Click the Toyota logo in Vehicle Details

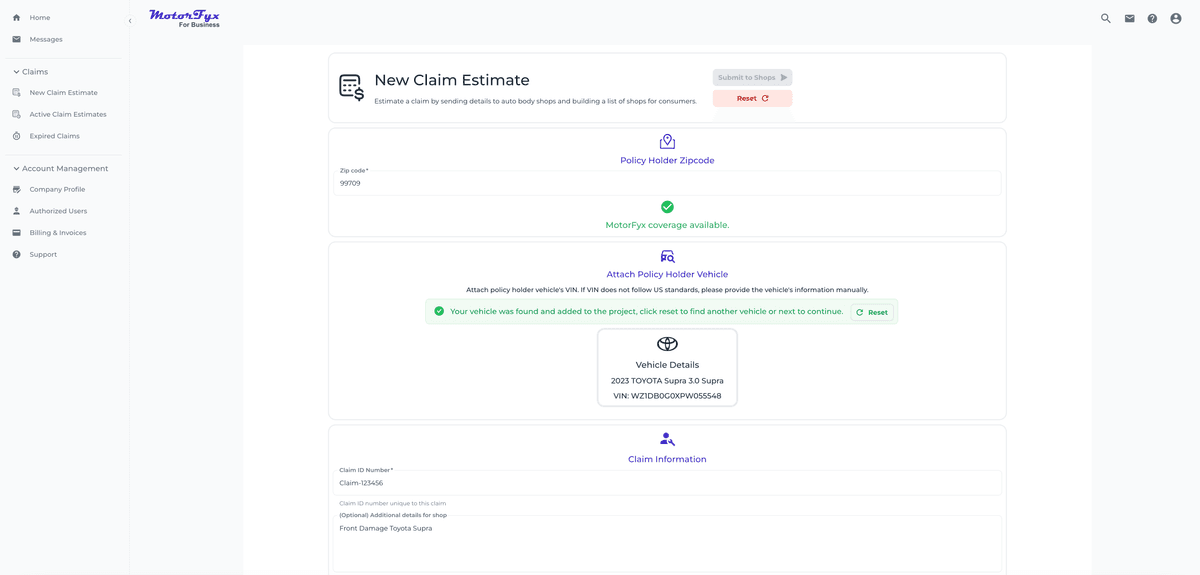pos(667,344)
